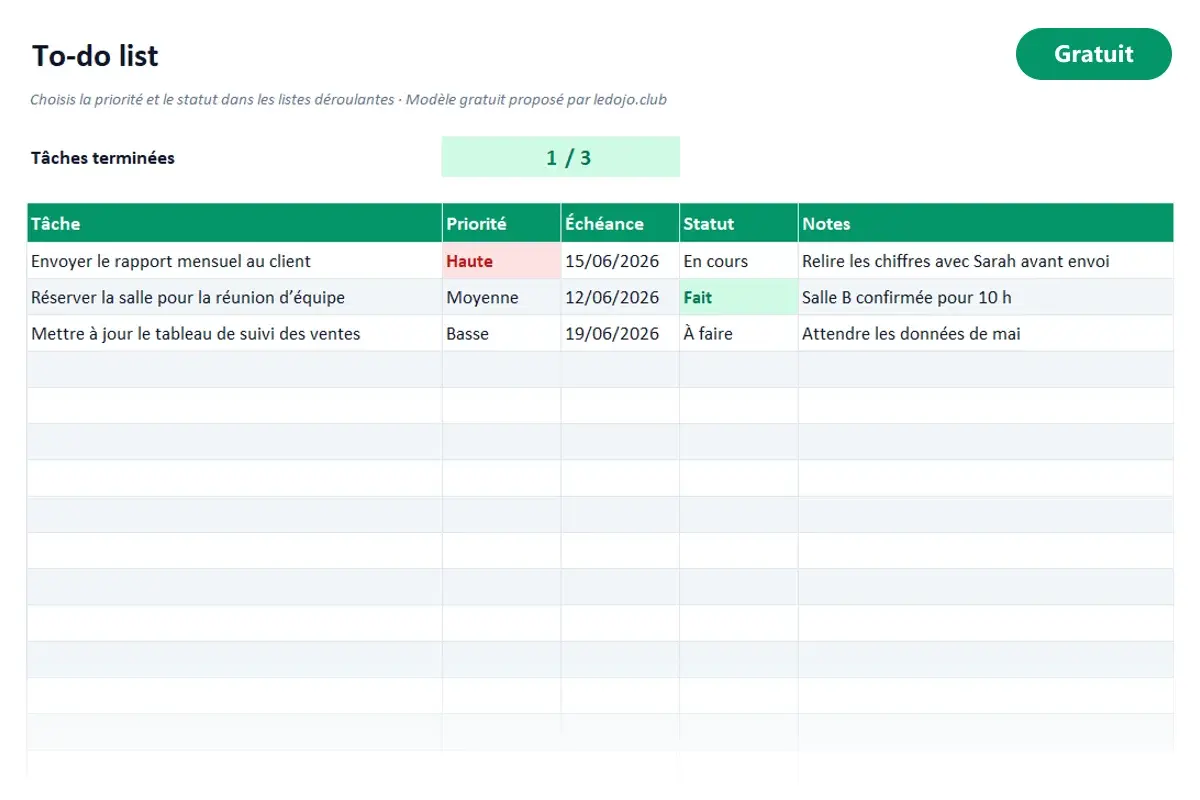Click the 1 / 3 completed tasks counter
The image size is (1200, 800).
pyautogui.click(x=560, y=157)
